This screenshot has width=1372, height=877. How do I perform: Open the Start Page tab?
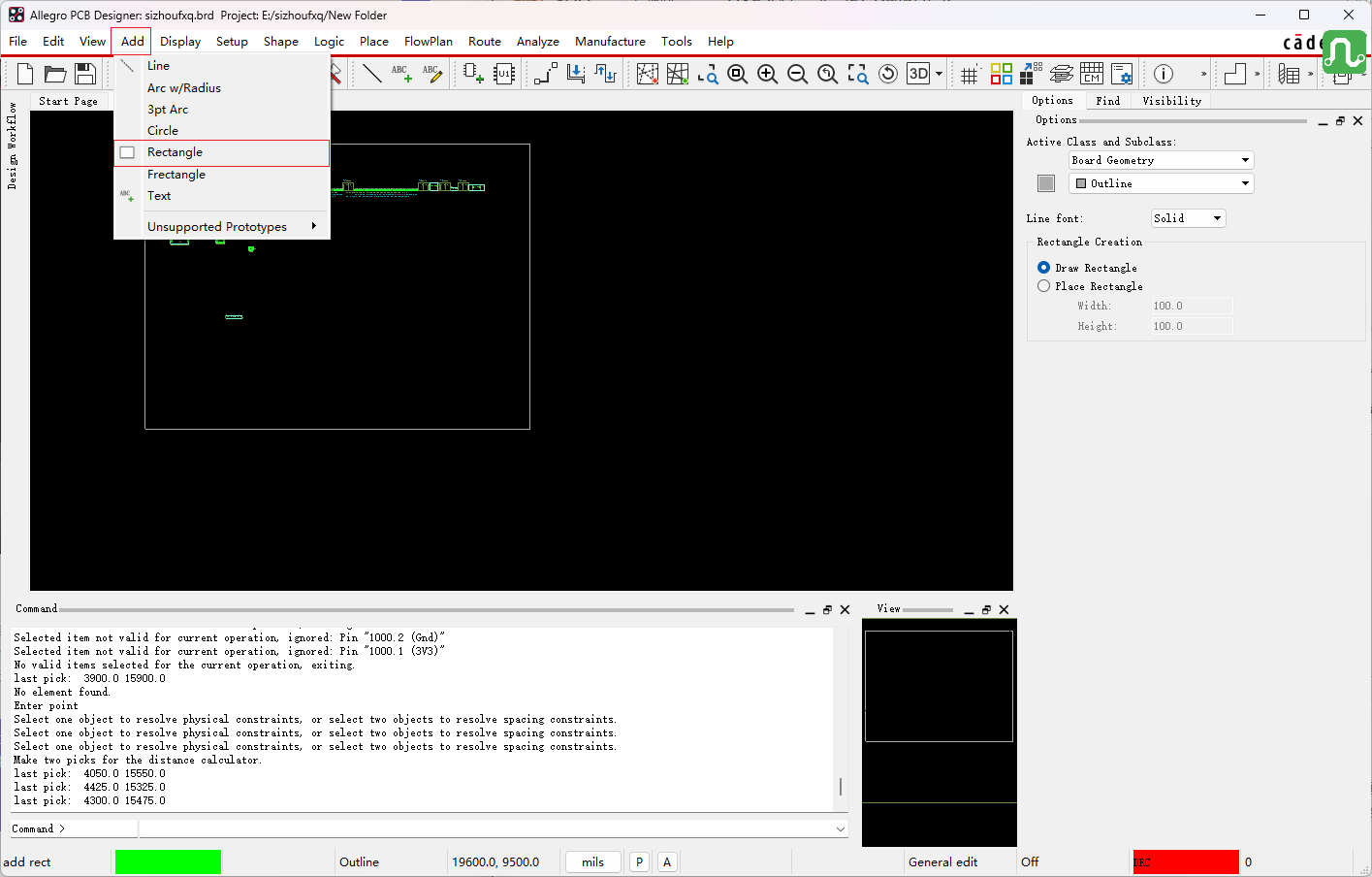tap(68, 102)
